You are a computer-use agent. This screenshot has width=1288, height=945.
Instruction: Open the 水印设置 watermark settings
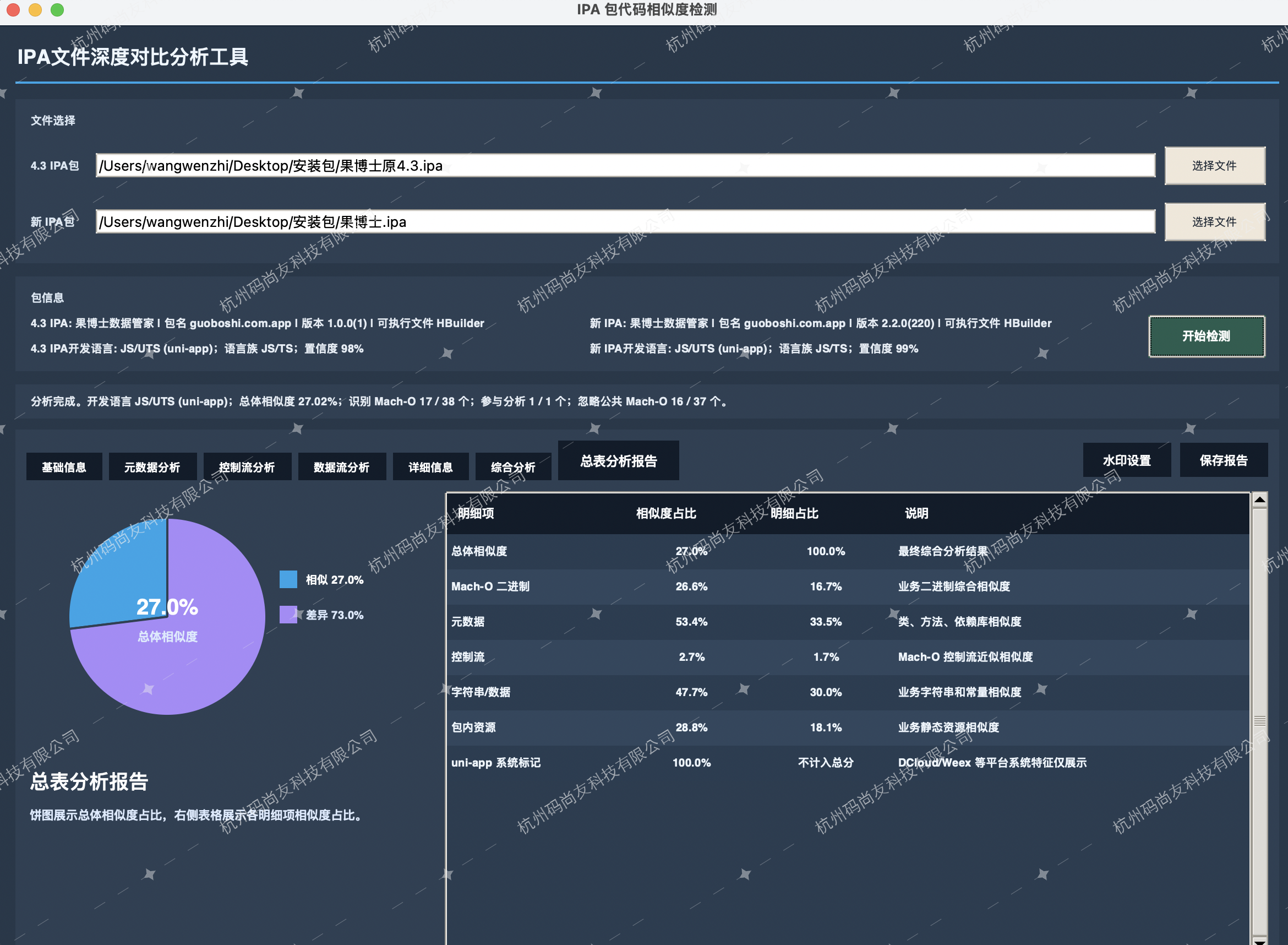click(1127, 460)
